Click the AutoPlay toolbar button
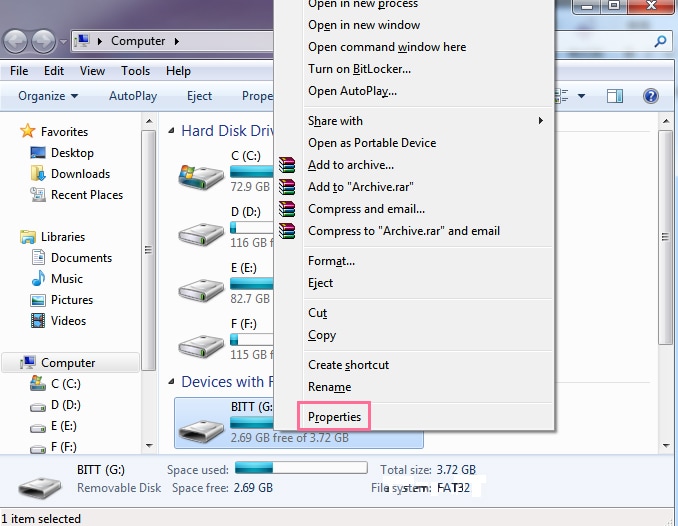This screenshot has width=678, height=526. [133, 96]
